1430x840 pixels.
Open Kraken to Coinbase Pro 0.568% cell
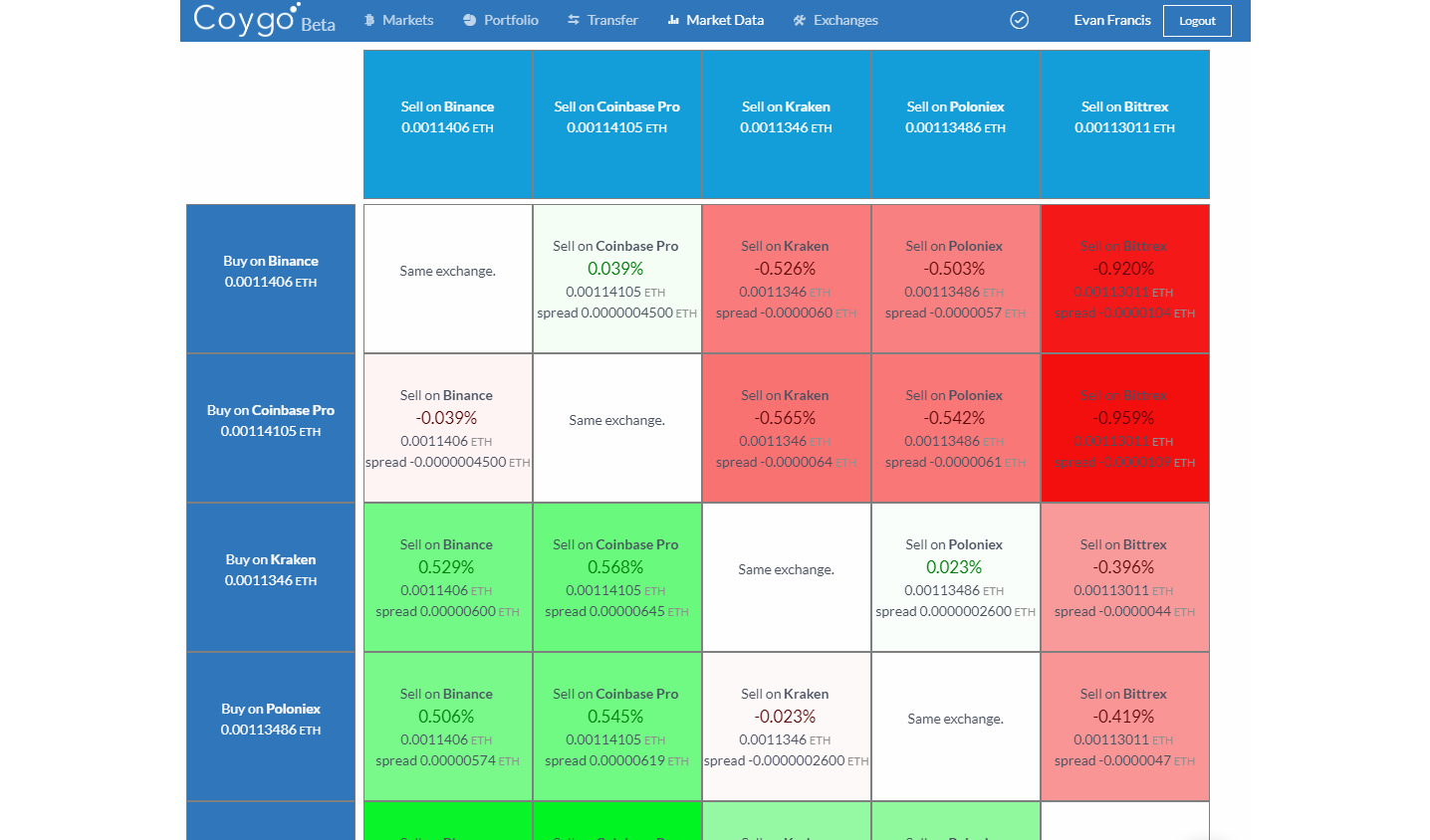617,577
